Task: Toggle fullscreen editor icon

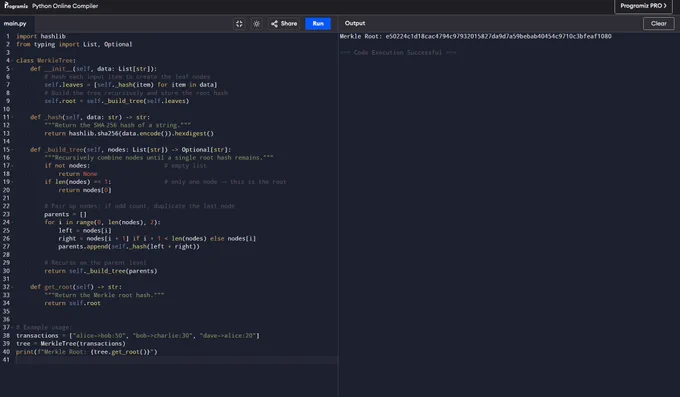Action: click(x=239, y=23)
